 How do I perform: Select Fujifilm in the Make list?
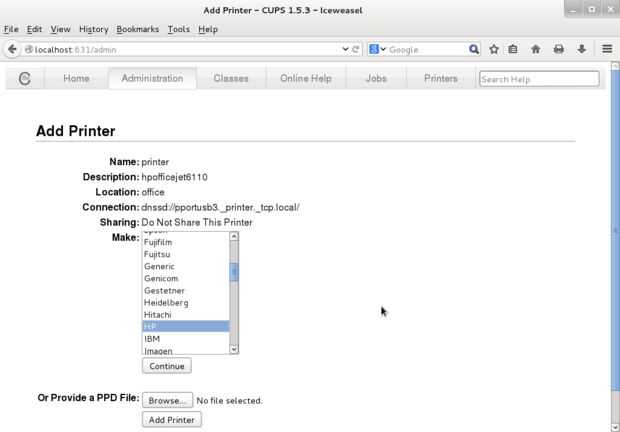point(185,242)
